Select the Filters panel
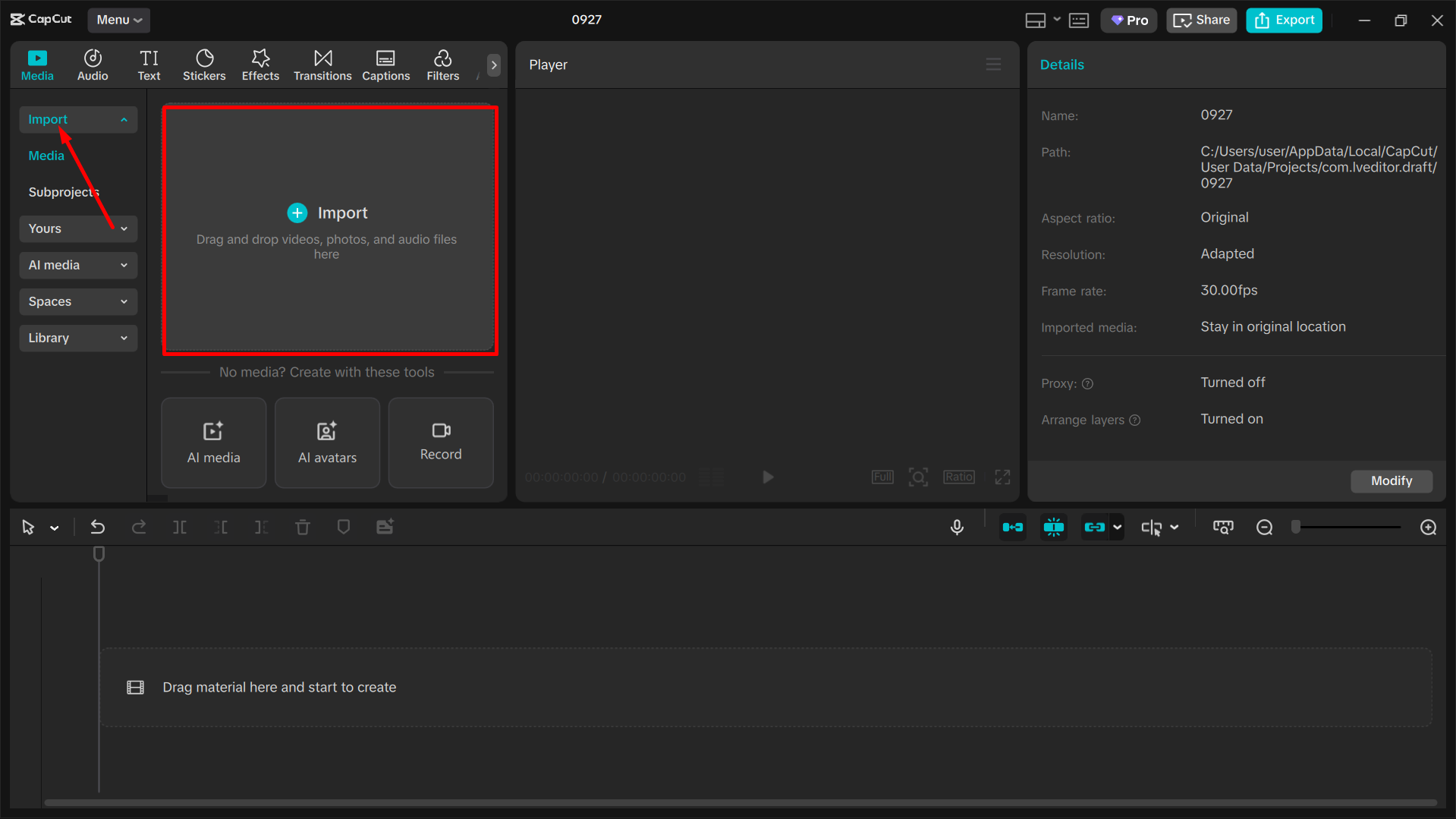The image size is (1456, 819). point(442,65)
